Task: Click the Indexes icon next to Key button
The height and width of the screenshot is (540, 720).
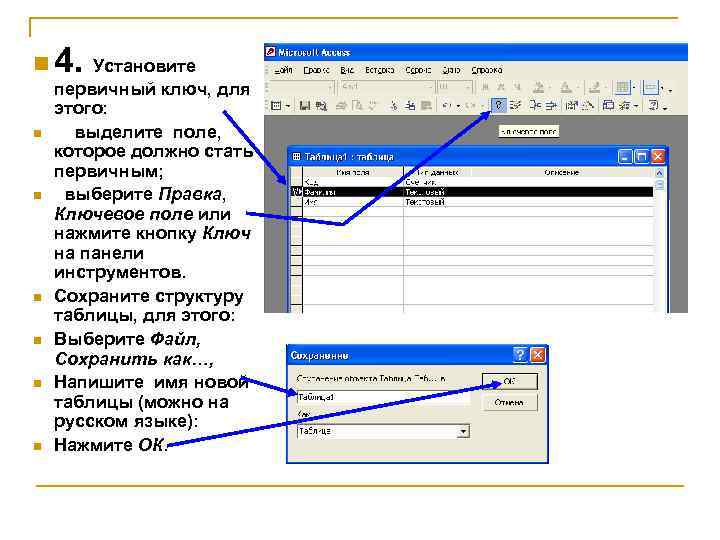Action: click(516, 106)
